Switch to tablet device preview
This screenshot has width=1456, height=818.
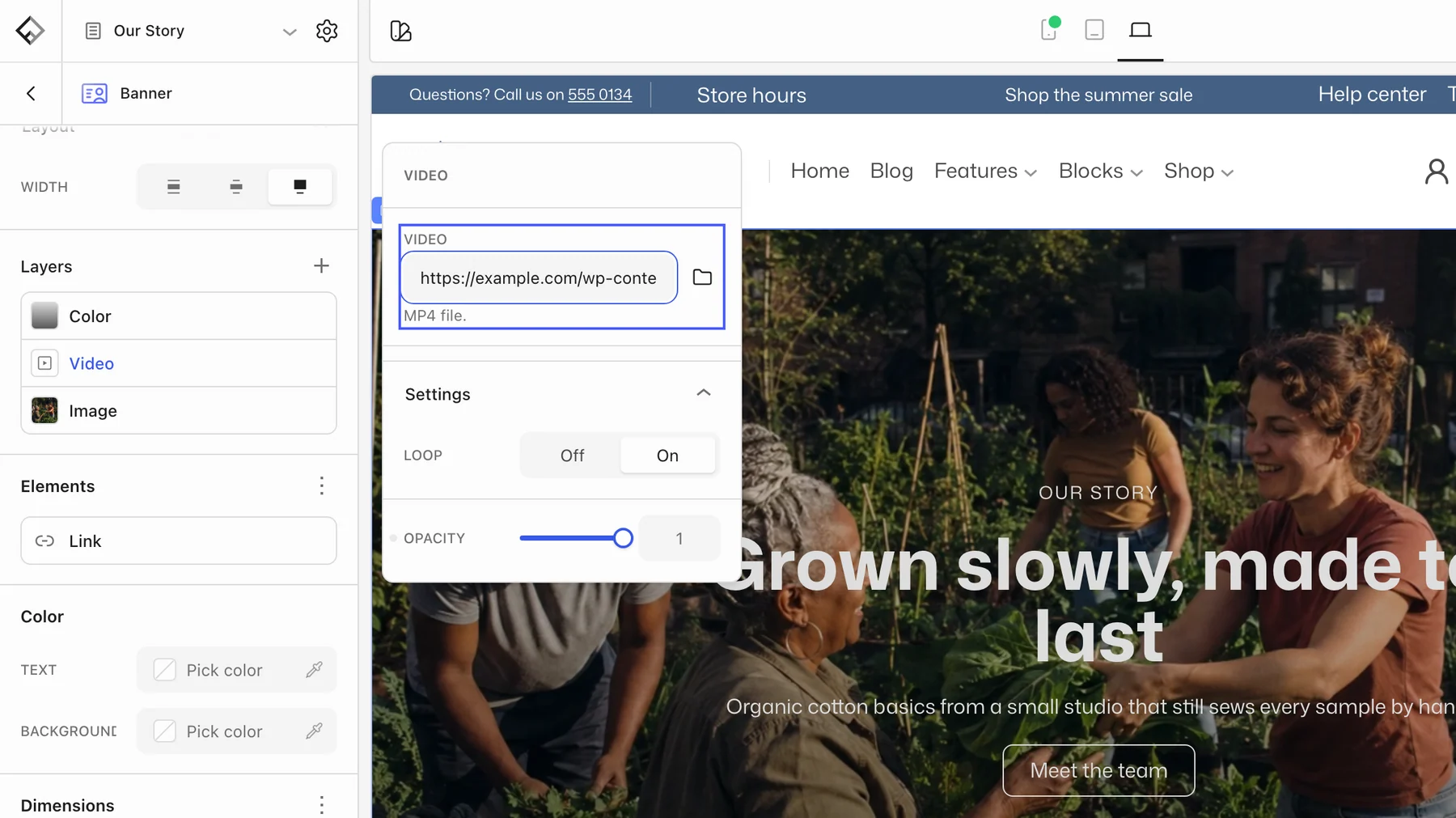click(x=1094, y=30)
